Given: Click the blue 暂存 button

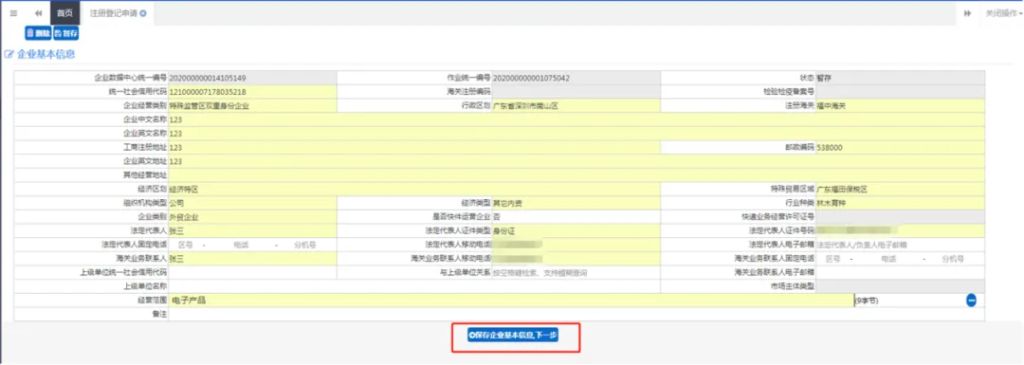Looking at the screenshot, I should 65,32.
